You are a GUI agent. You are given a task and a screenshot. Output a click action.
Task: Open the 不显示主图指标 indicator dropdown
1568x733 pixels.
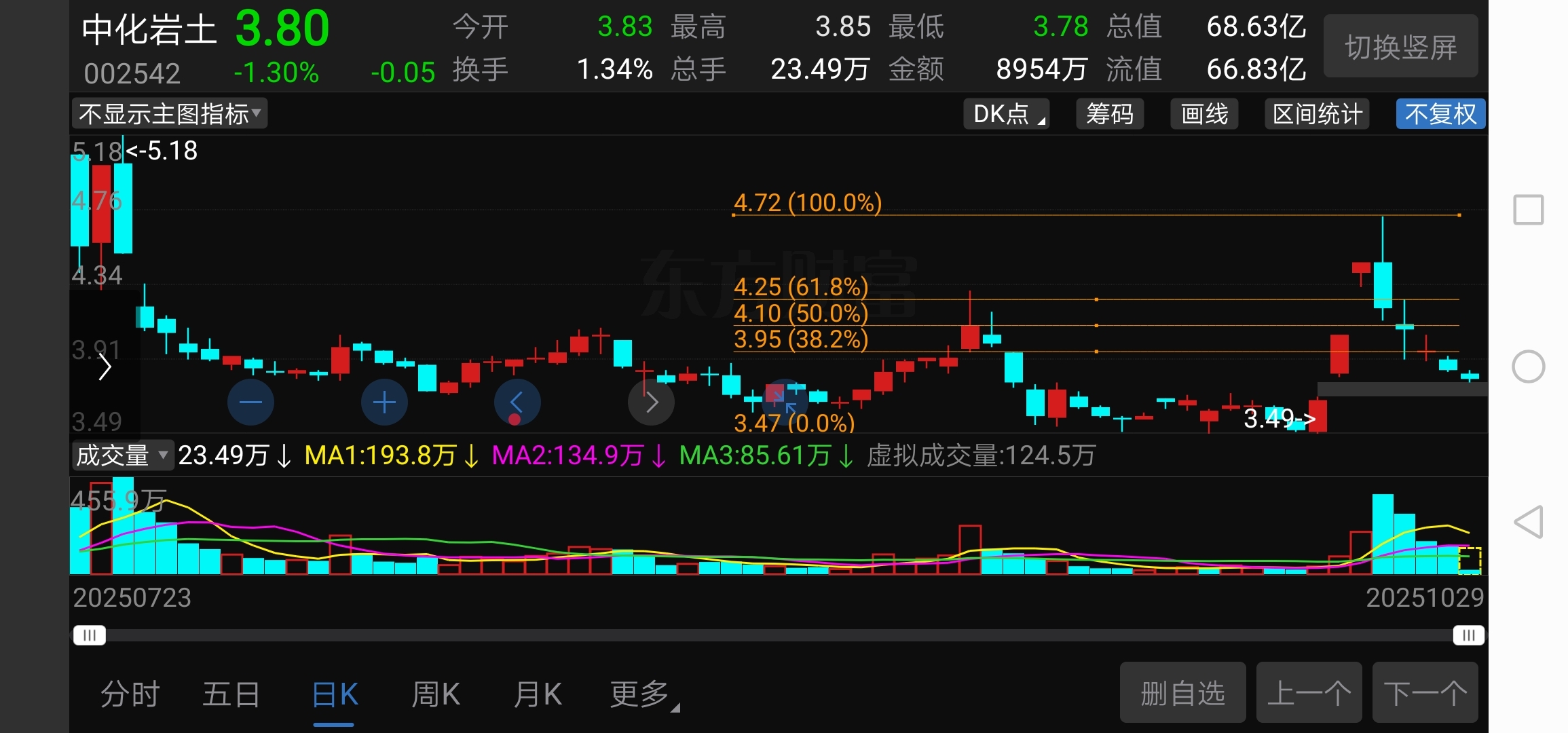coord(170,114)
